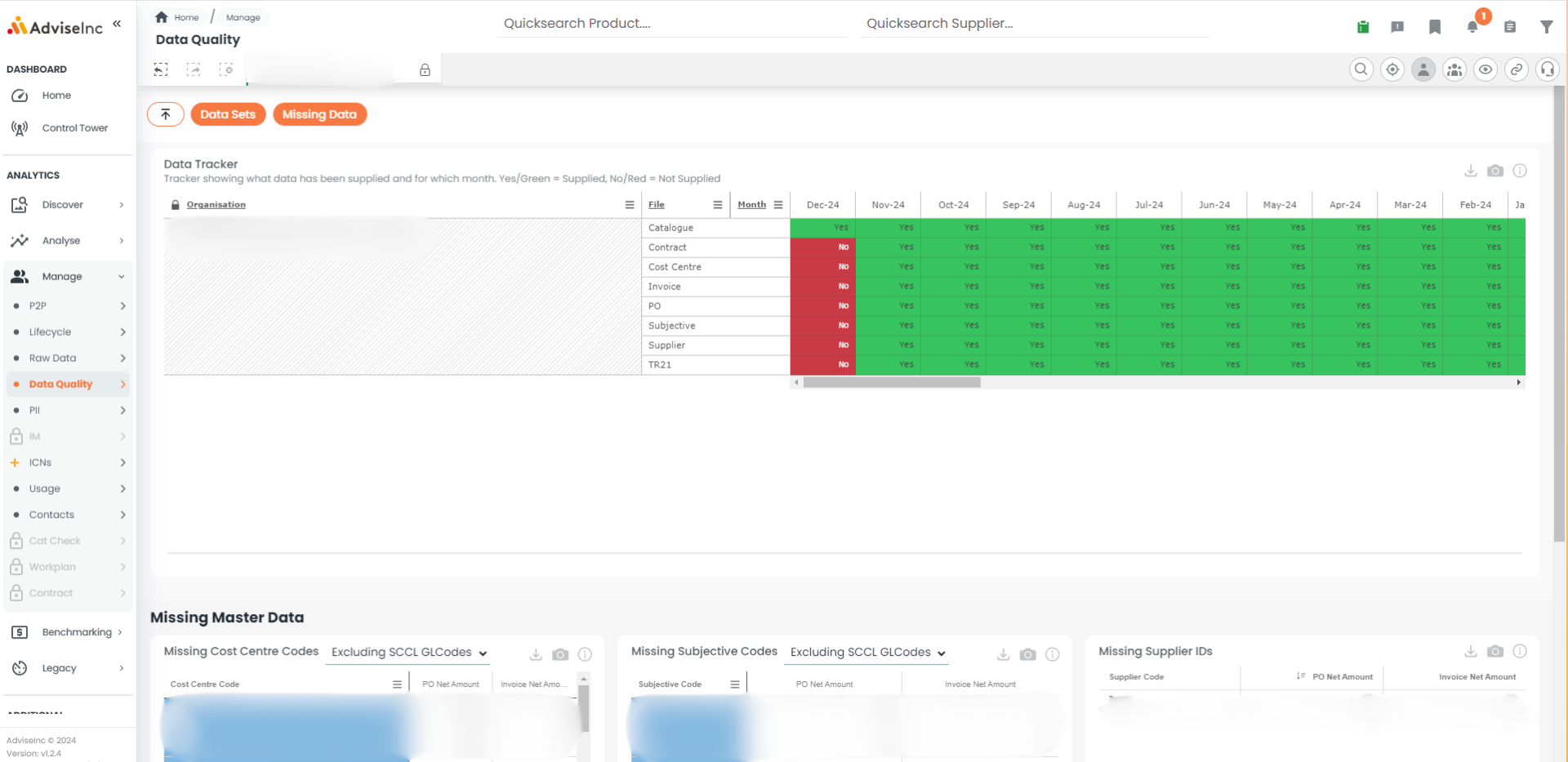Open Subjective Codes Excluding SCCL GLCodes dropdown
Image resolution: width=1568 pixels, height=762 pixels.
click(x=867, y=653)
